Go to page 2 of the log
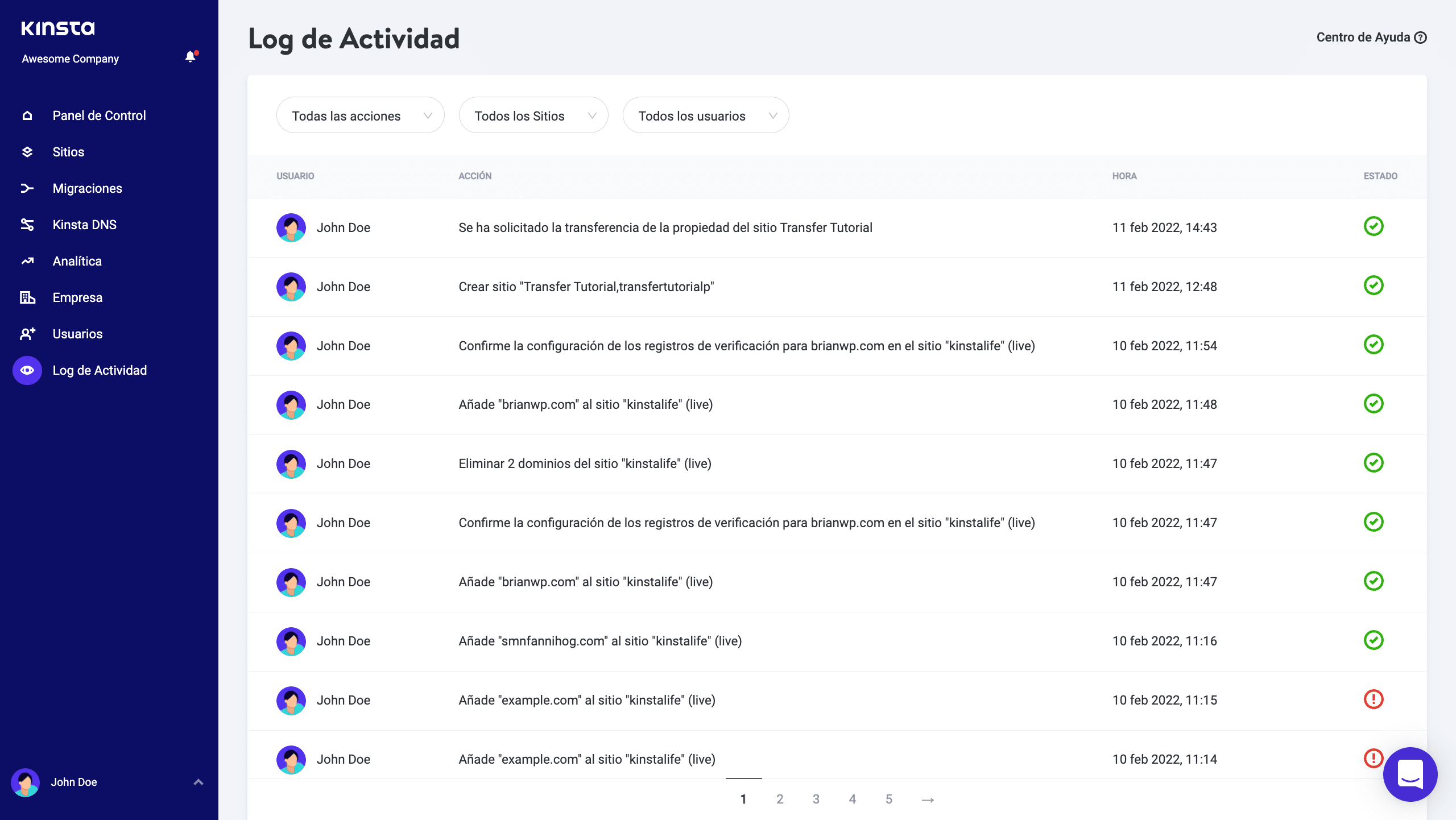Image resolution: width=1456 pixels, height=820 pixels. 780,800
